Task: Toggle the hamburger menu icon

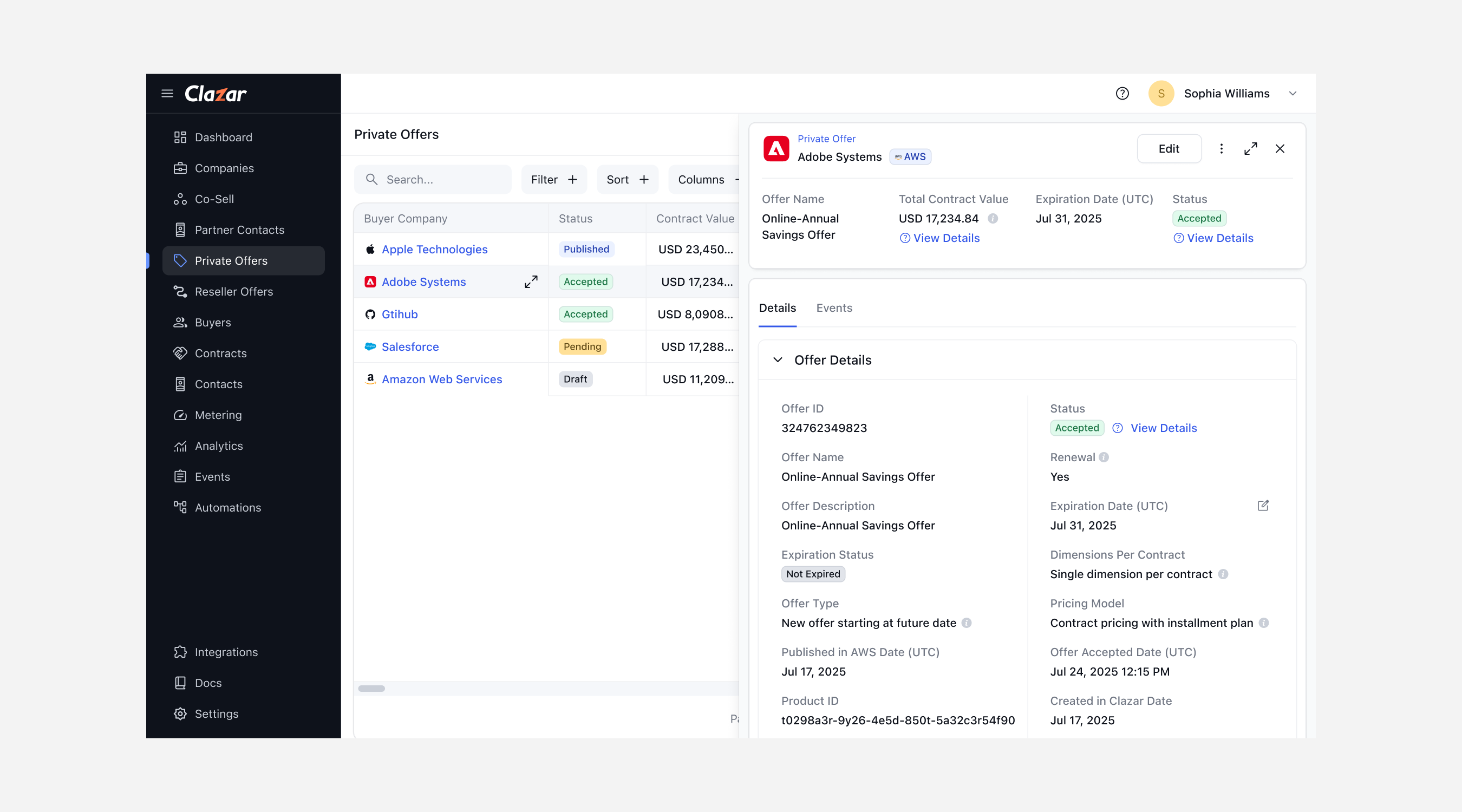Action: click(167, 94)
